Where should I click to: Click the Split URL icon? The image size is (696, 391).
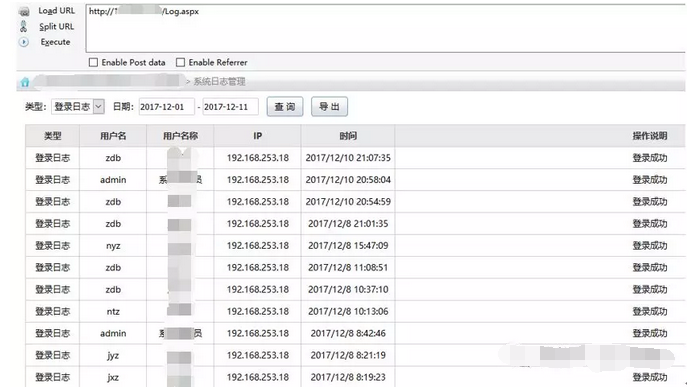pos(24,27)
